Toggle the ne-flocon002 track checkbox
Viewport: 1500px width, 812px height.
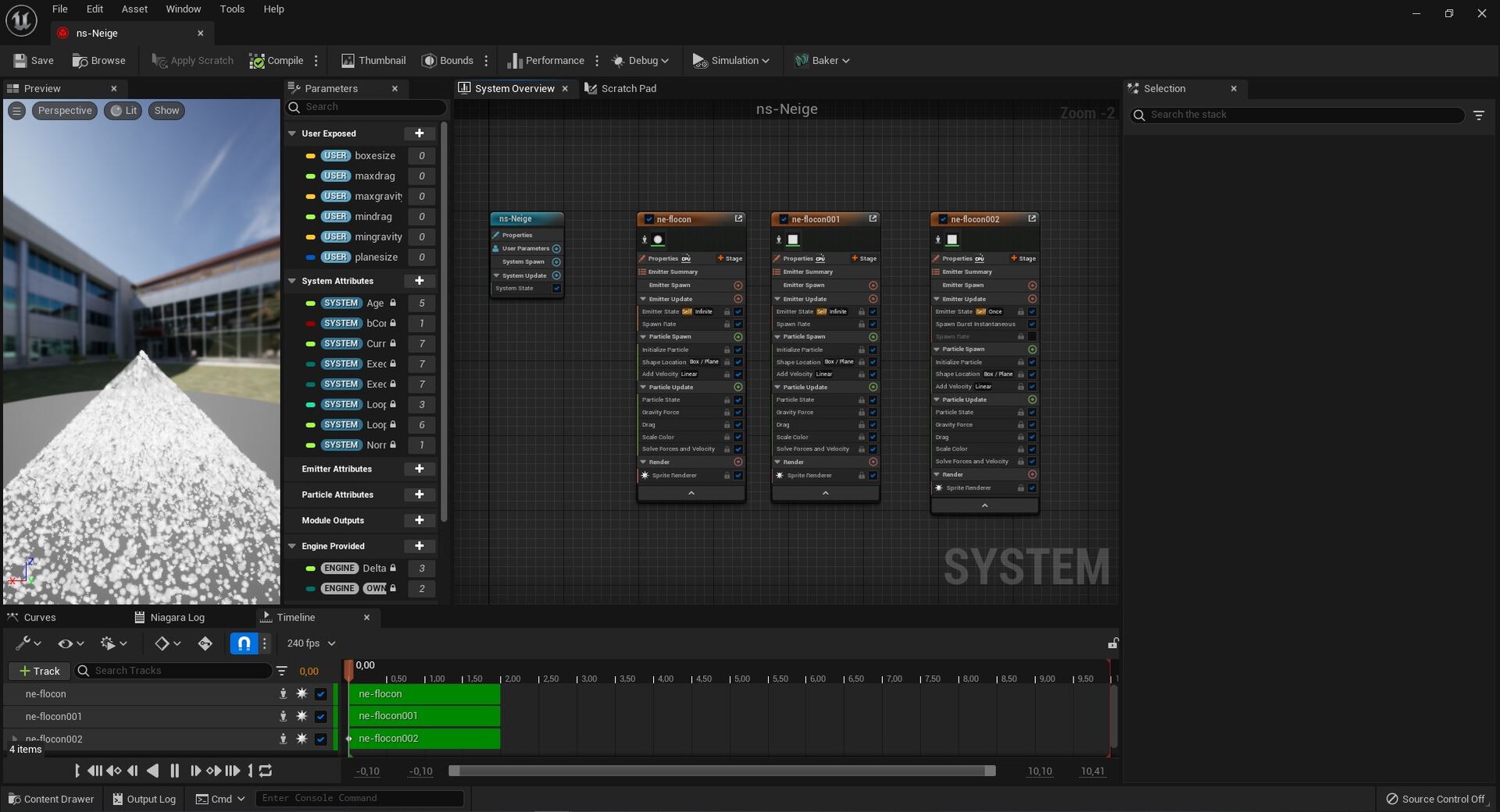[x=320, y=739]
